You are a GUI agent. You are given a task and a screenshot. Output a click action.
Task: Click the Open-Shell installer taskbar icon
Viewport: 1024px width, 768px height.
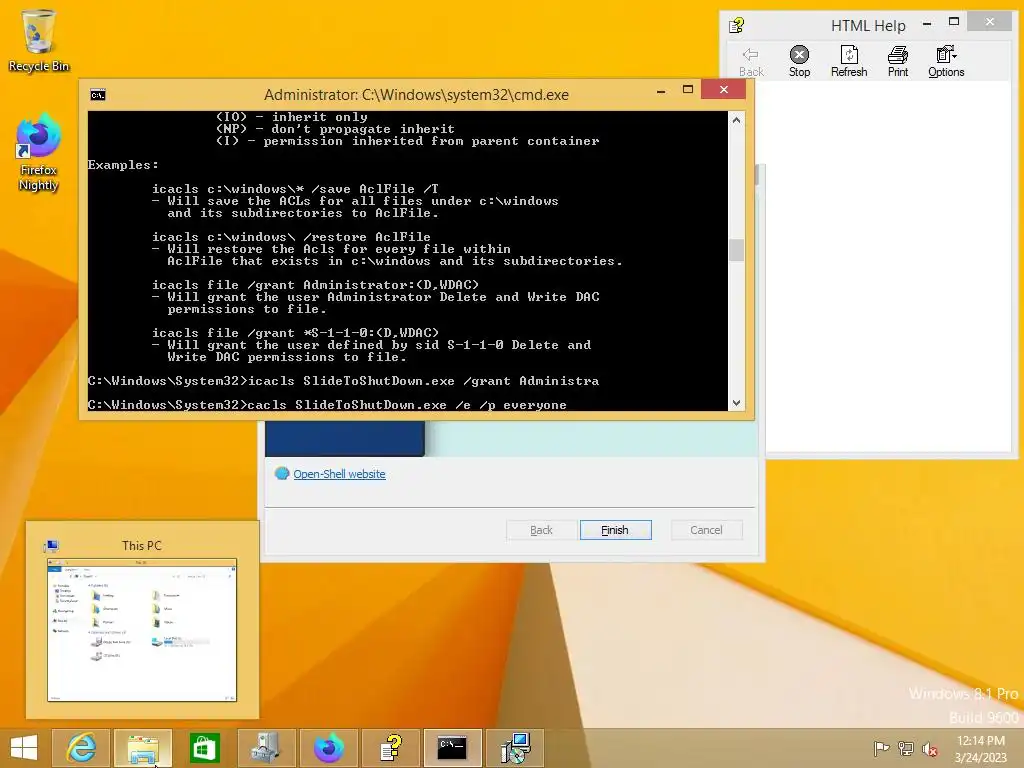coord(515,748)
